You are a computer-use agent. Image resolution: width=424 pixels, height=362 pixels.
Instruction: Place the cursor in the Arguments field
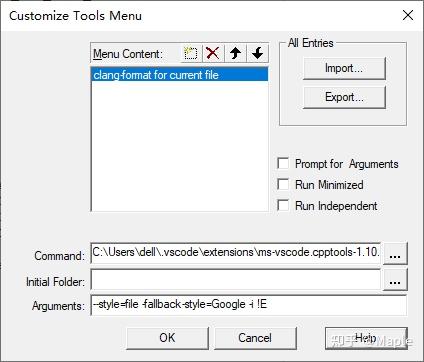pos(249,305)
